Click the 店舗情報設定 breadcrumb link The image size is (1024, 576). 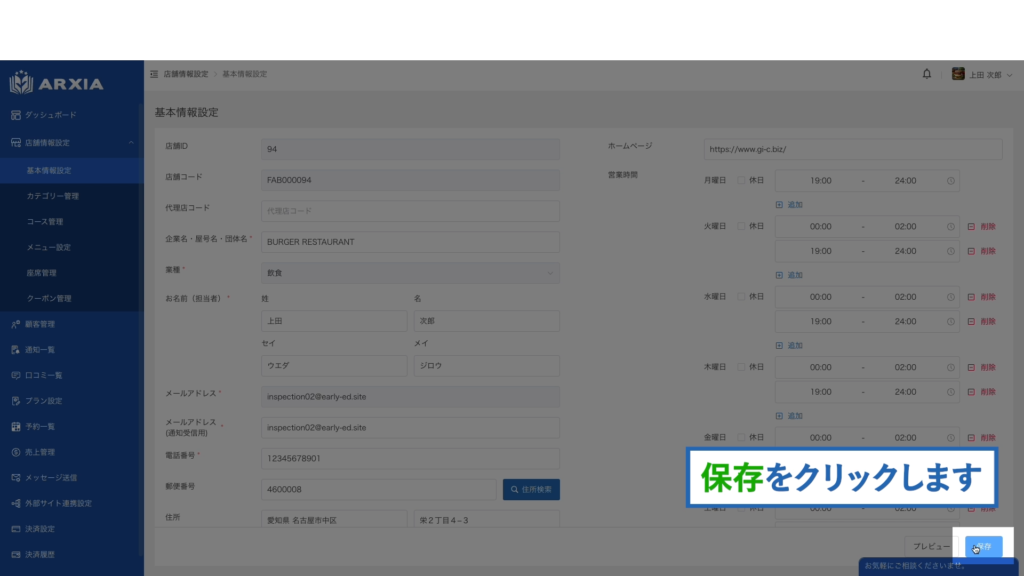[x=186, y=74]
